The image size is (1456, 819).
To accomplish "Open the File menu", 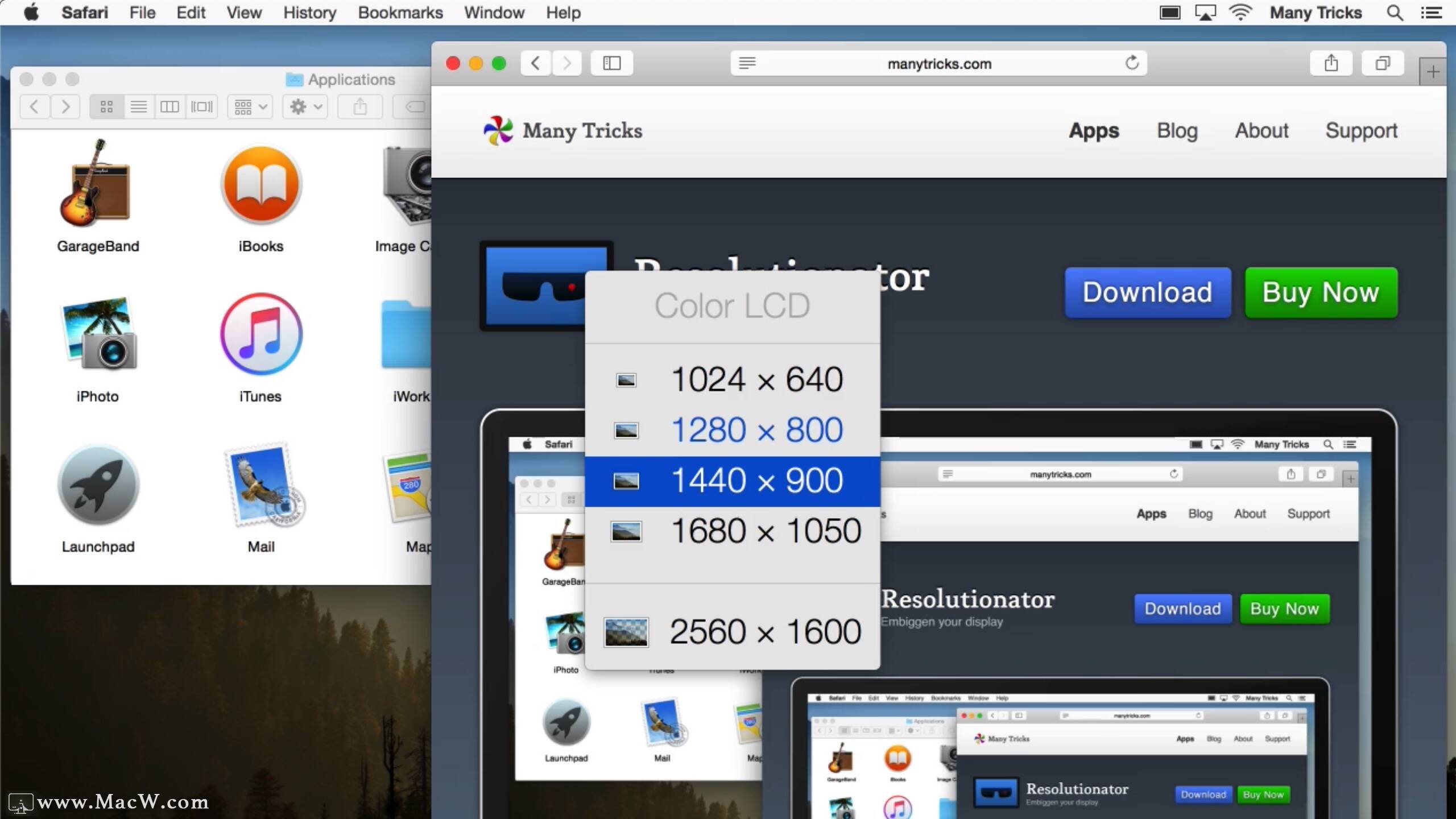I will click(142, 13).
